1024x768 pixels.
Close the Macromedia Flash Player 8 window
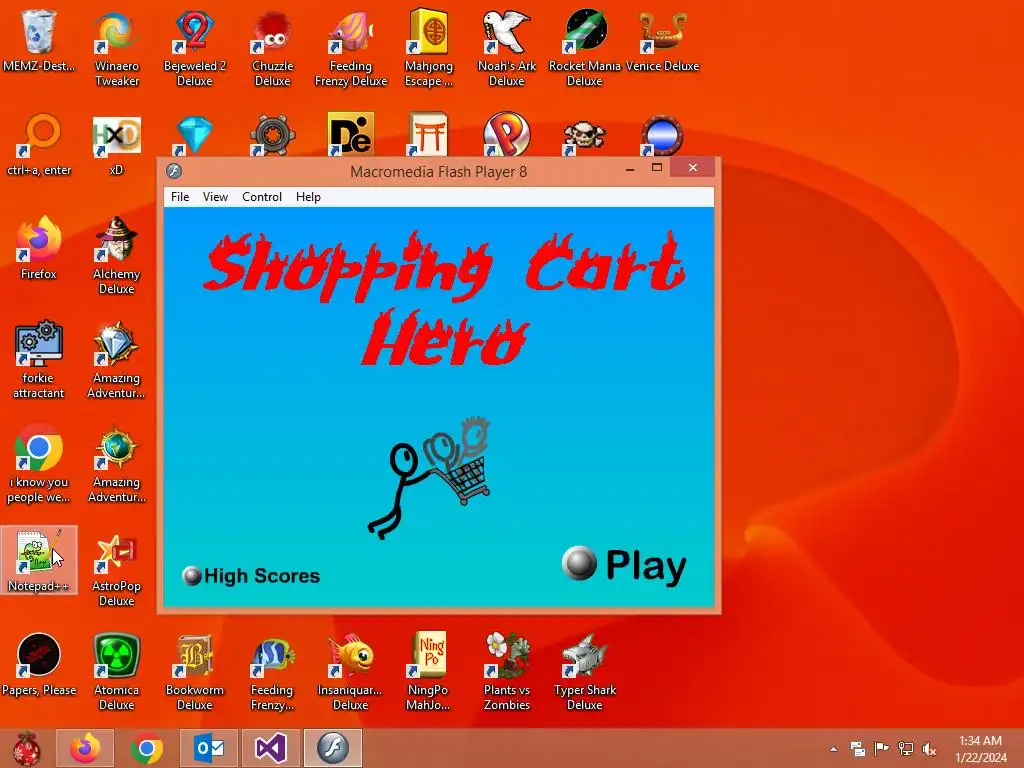[692, 168]
